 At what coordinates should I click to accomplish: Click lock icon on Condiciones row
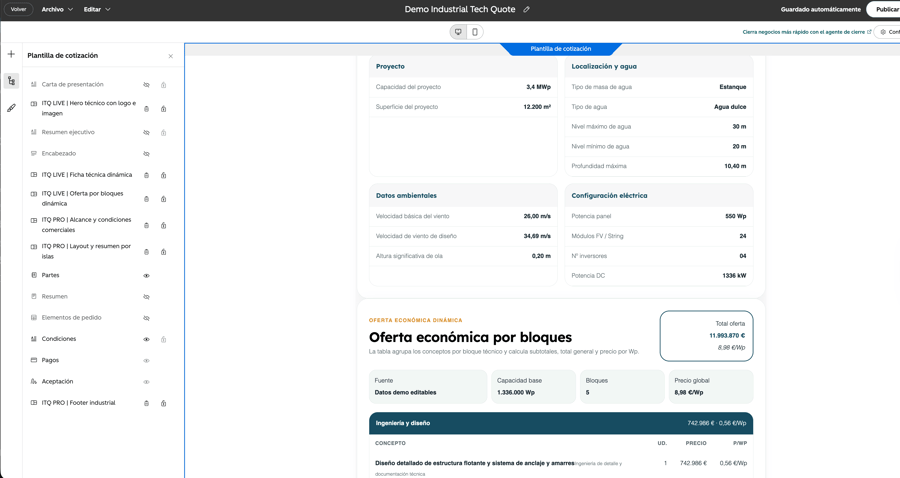(x=164, y=340)
